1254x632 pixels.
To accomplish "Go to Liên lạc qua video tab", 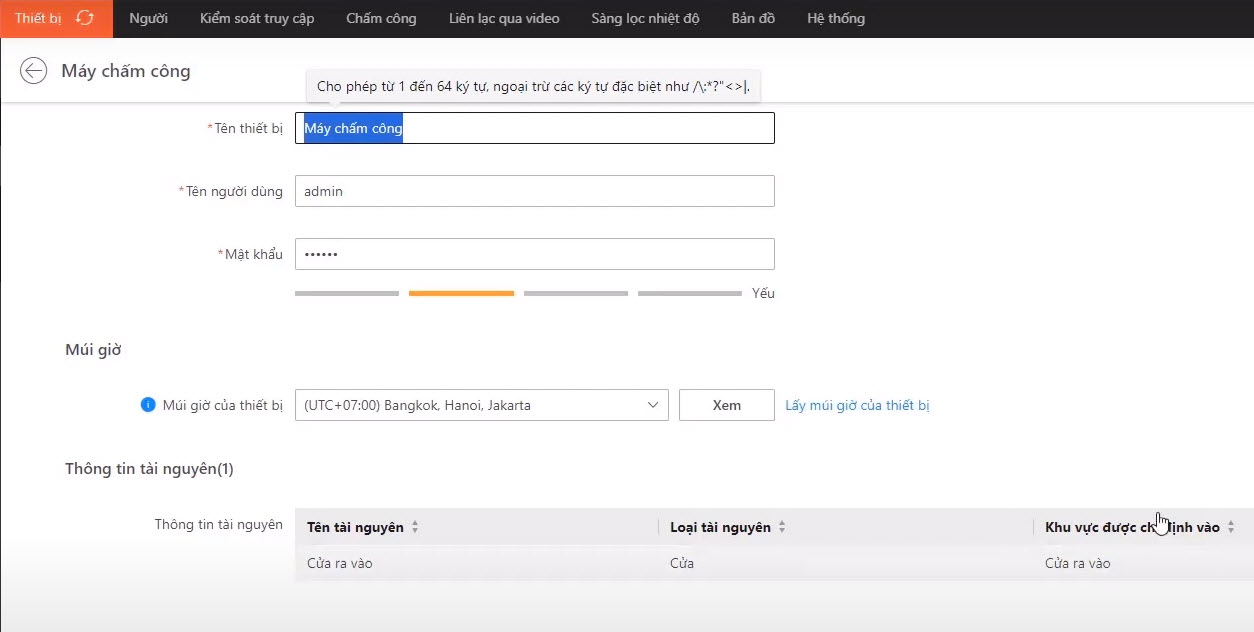I will [504, 18].
